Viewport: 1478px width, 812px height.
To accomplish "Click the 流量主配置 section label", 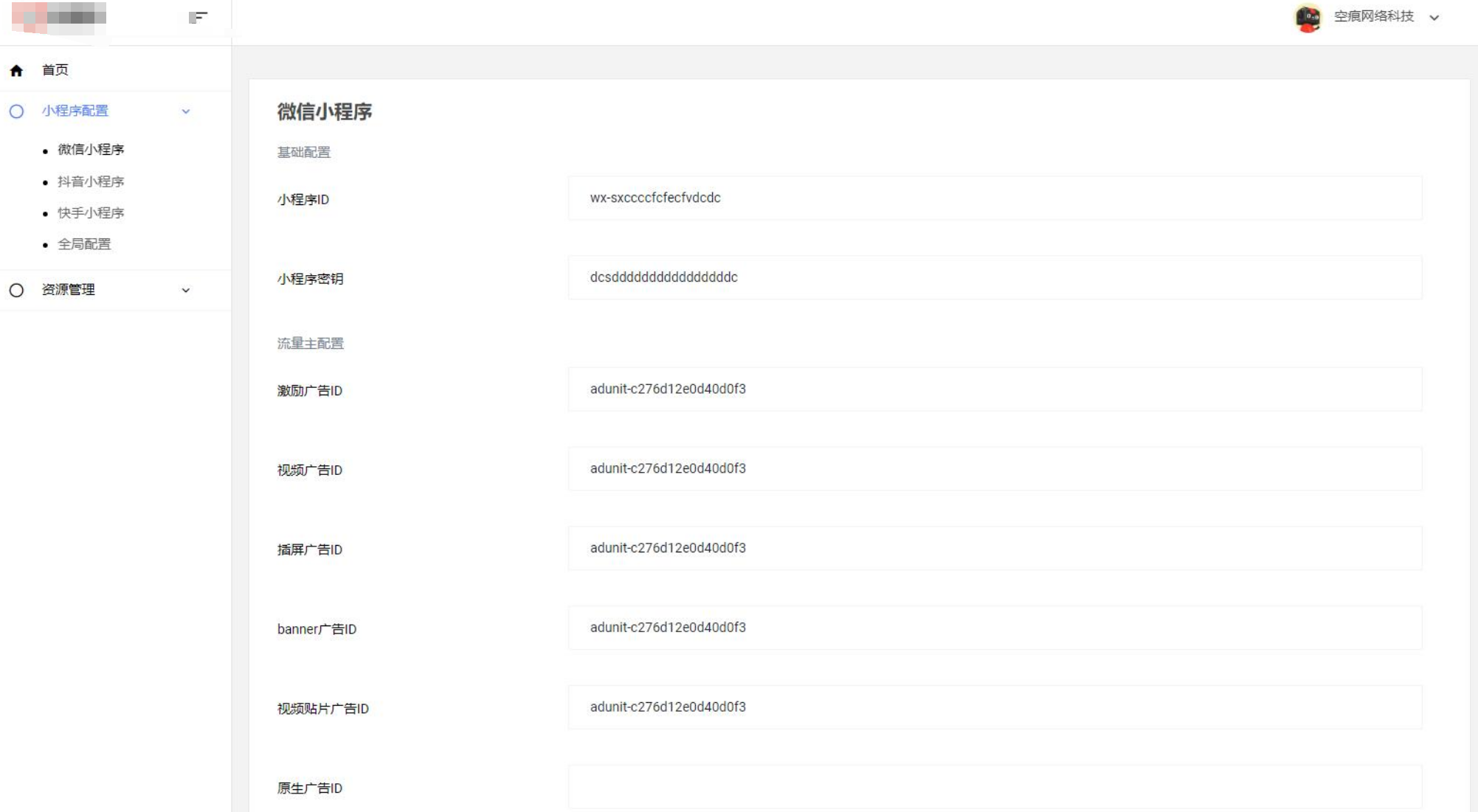I will click(x=311, y=344).
